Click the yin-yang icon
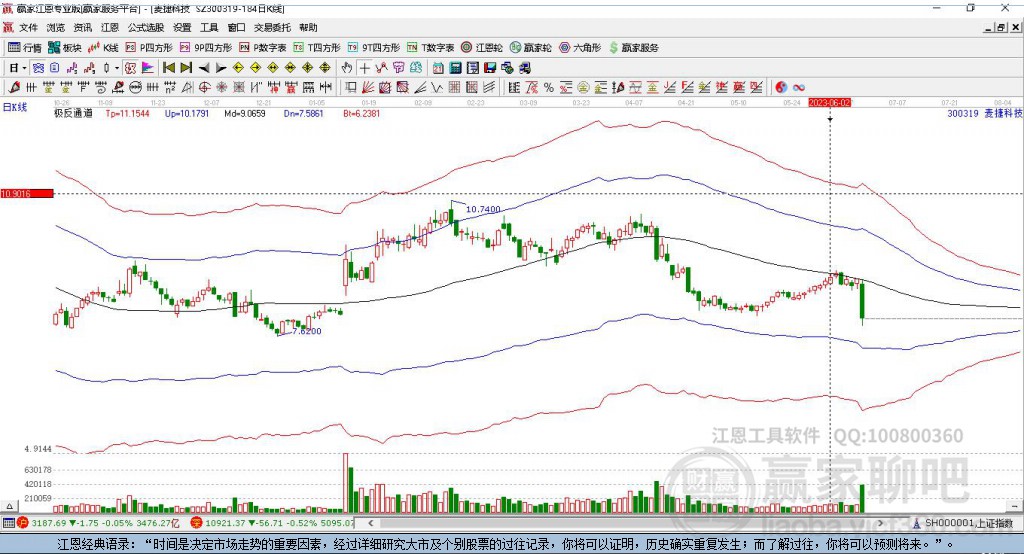This screenshot has width=1024, height=554. (x=781, y=88)
